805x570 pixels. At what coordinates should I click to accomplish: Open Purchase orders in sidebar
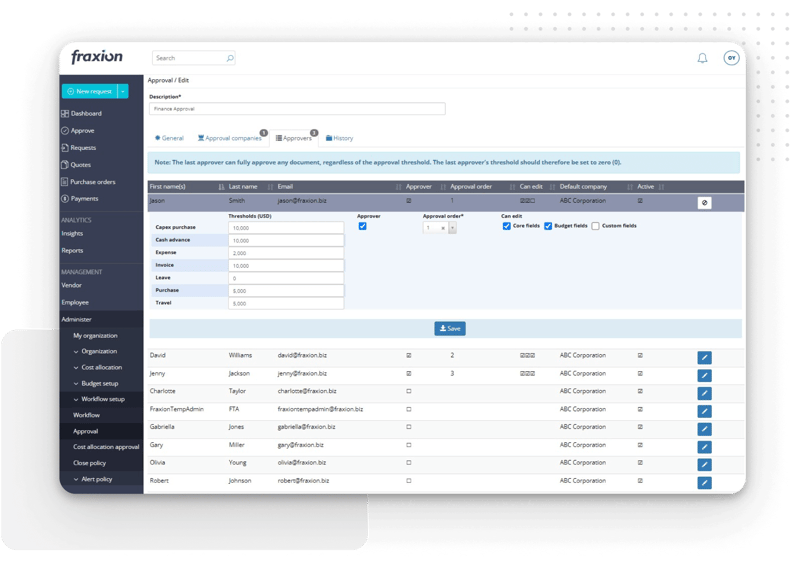click(x=88, y=182)
